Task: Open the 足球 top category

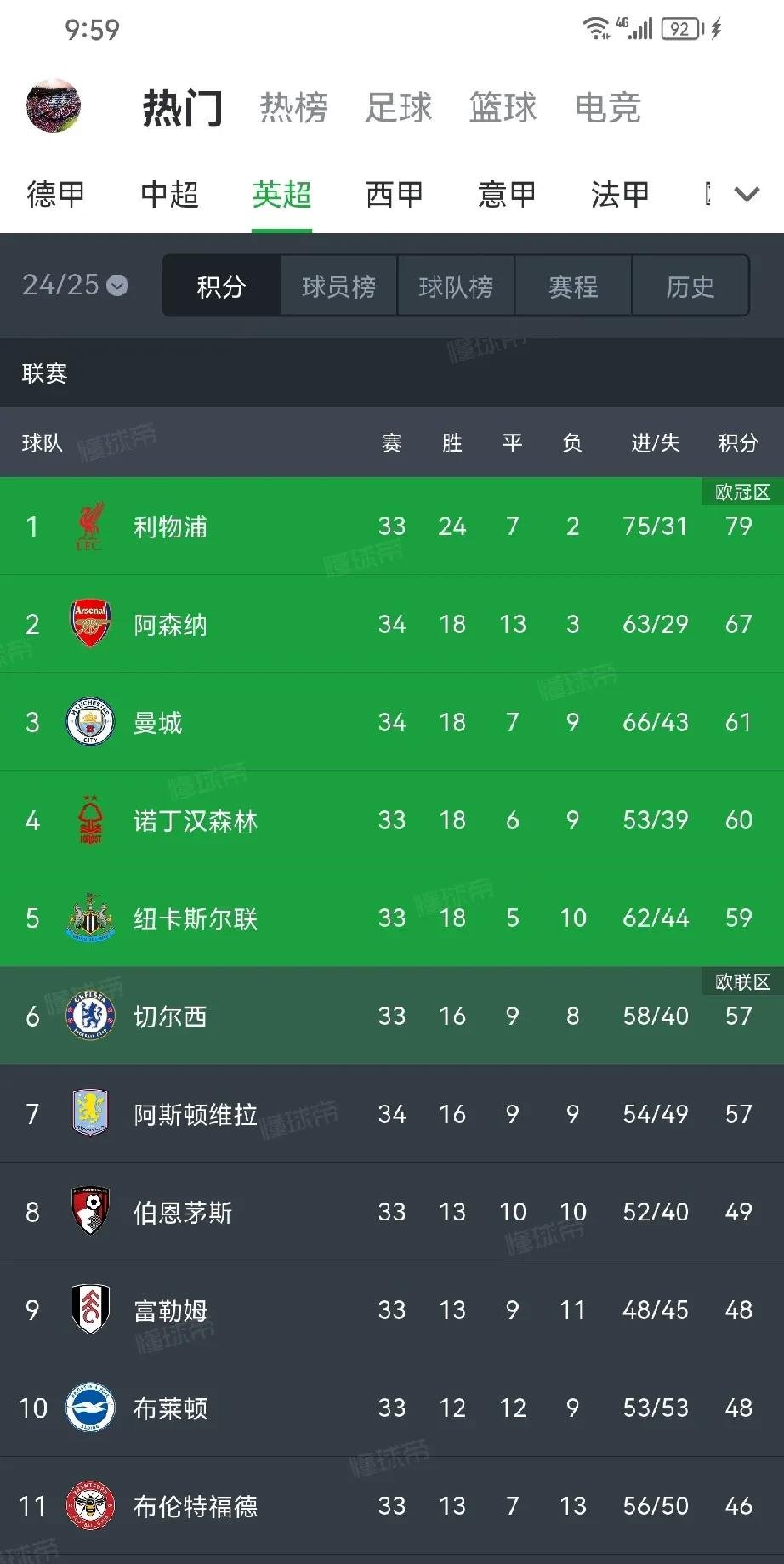Action: pos(399,108)
